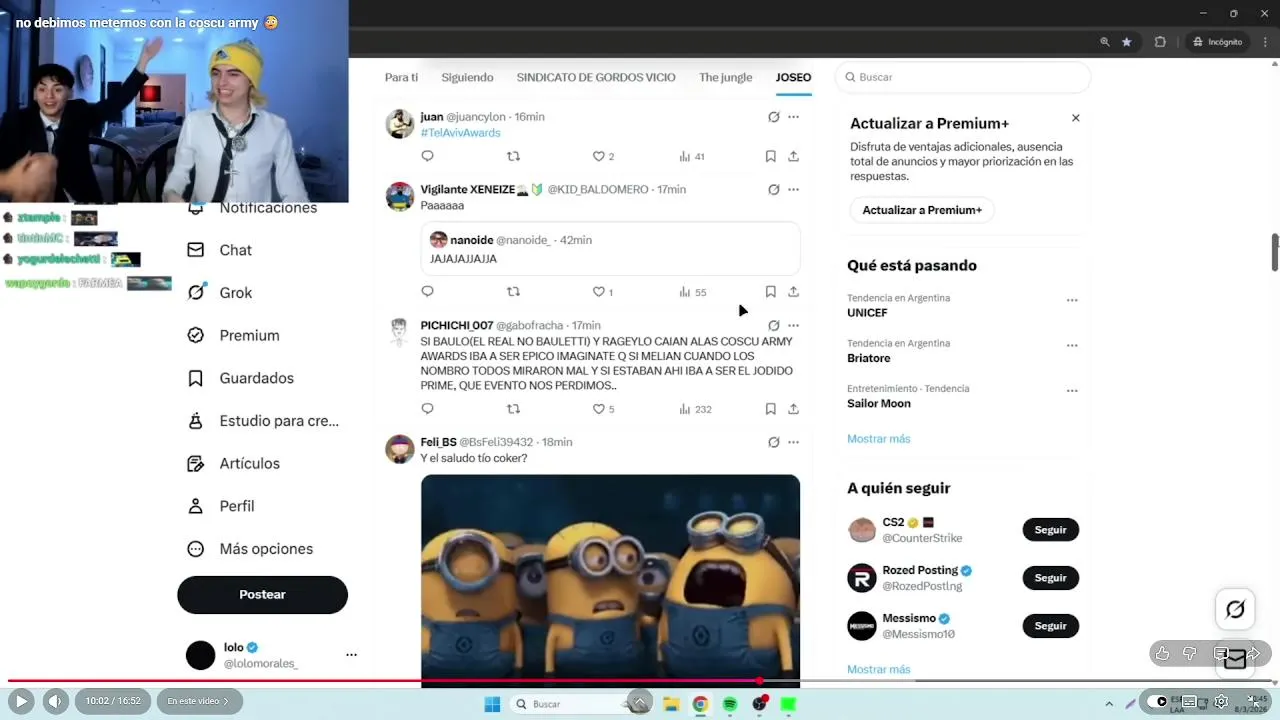Open the SINDICATO DE GORDOS VICIO tab
The height and width of the screenshot is (720, 1280).
tap(596, 77)
